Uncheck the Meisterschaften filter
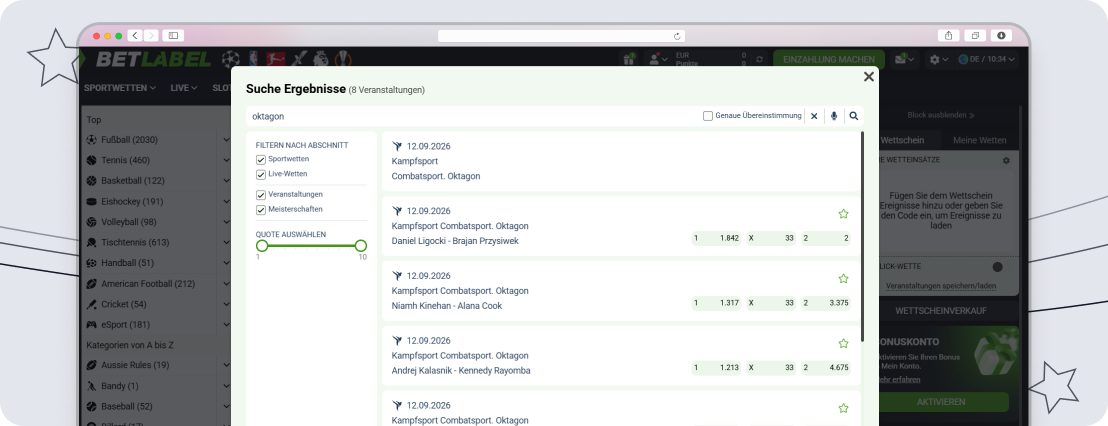 (261, 210)
